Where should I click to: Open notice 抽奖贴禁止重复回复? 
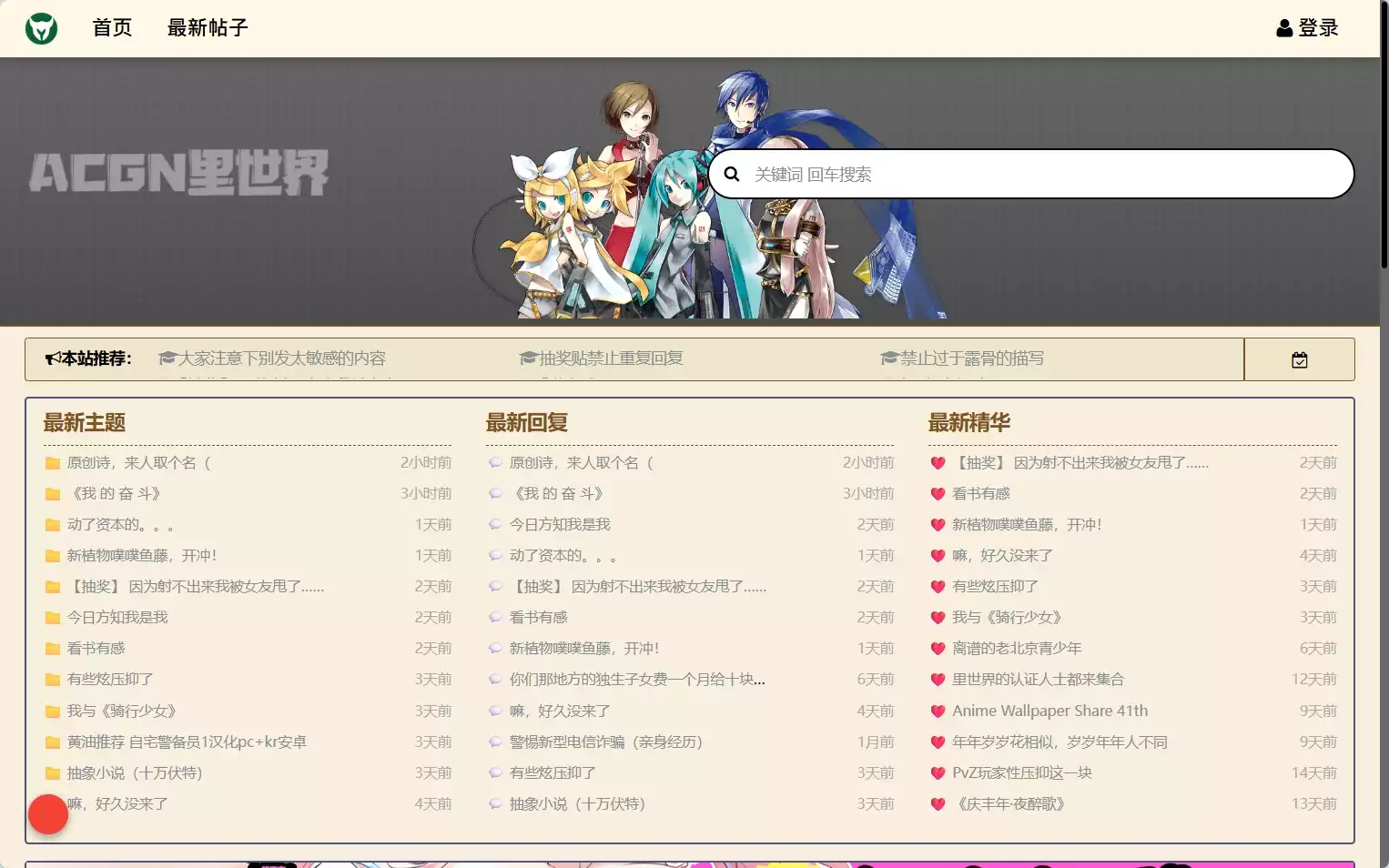click(612, 358)
